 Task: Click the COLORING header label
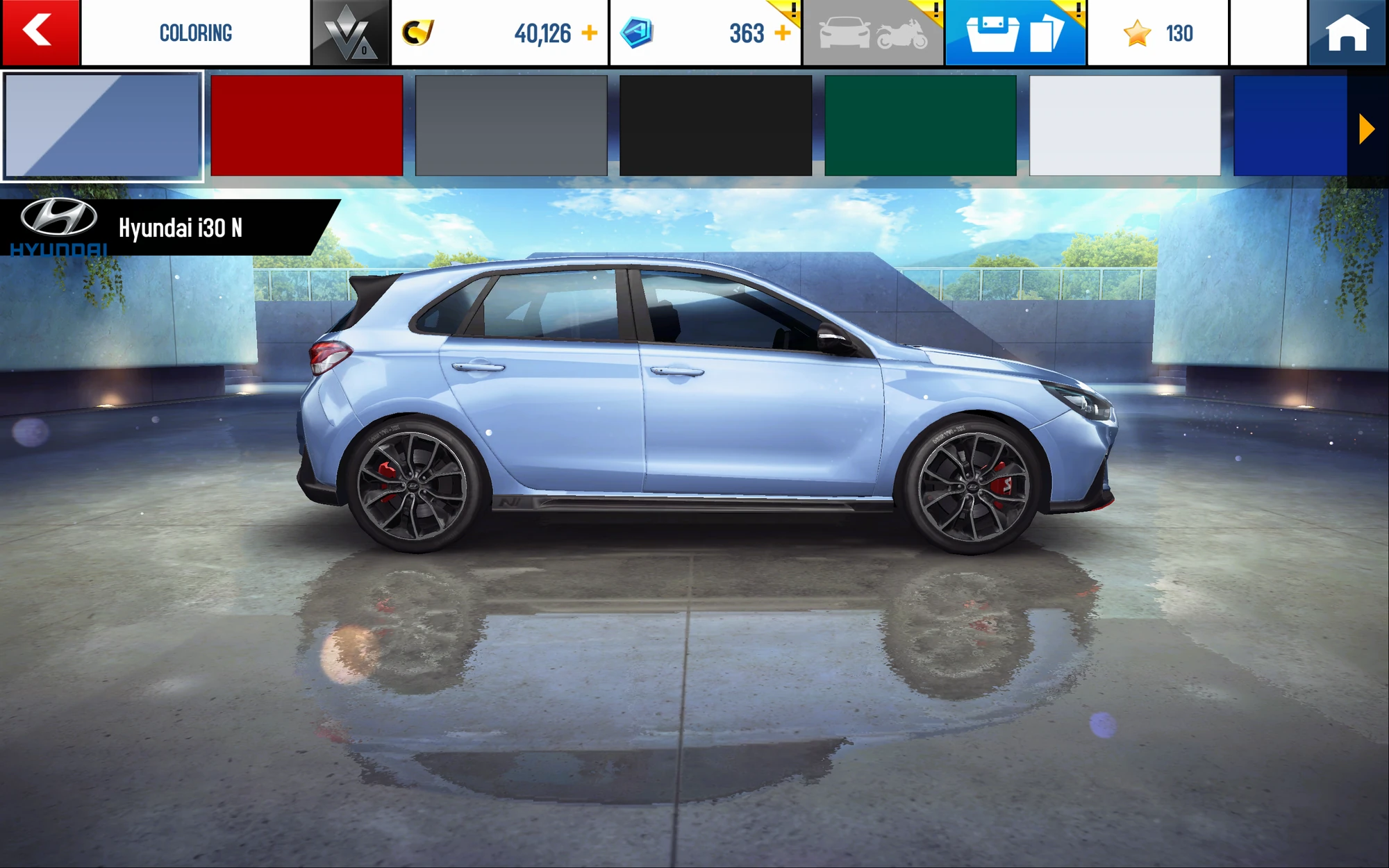(196, 31)
